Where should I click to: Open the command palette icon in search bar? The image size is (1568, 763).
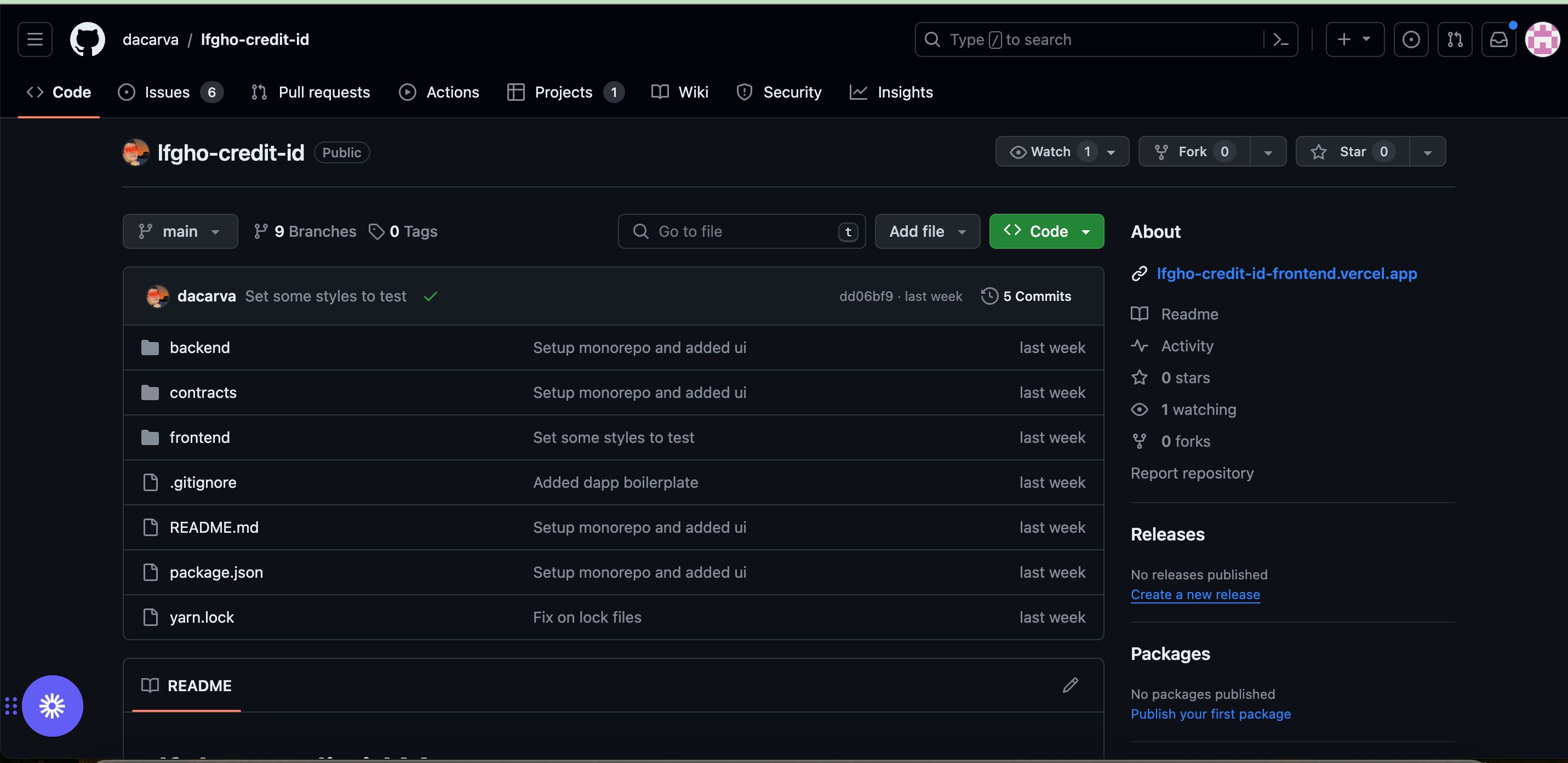(x=1281, y=39)
